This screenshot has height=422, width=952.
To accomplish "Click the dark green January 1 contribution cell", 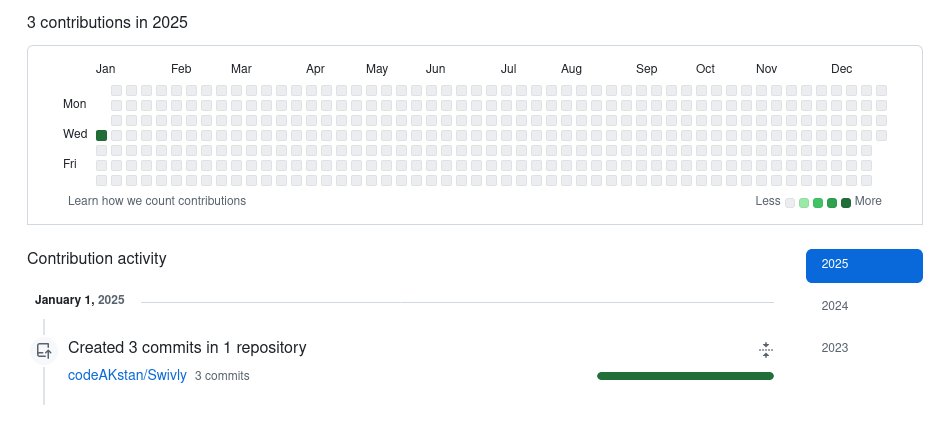I will (x=101, y=135).
